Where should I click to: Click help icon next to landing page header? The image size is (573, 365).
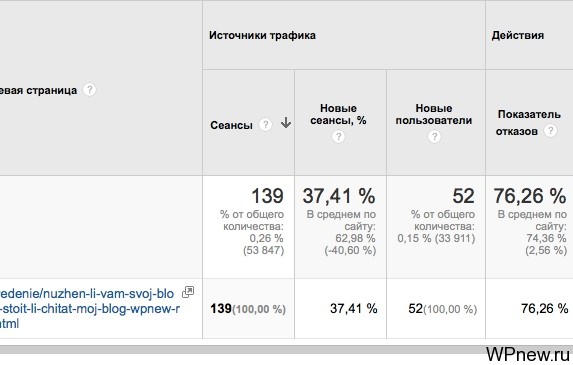89,90
